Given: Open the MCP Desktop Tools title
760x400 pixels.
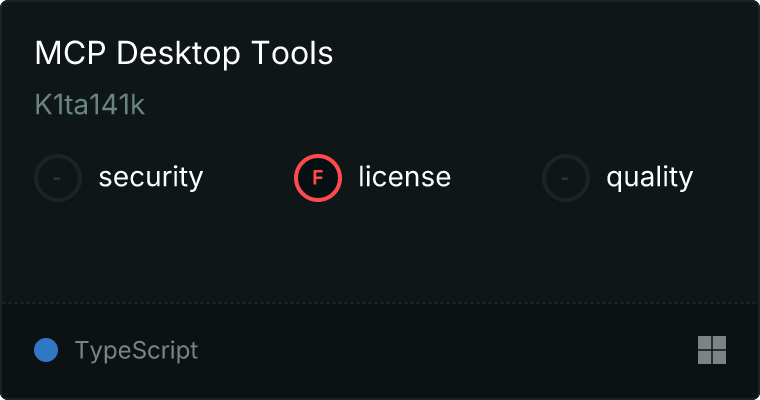Looking at the screenshot, I should pos(184,54).
